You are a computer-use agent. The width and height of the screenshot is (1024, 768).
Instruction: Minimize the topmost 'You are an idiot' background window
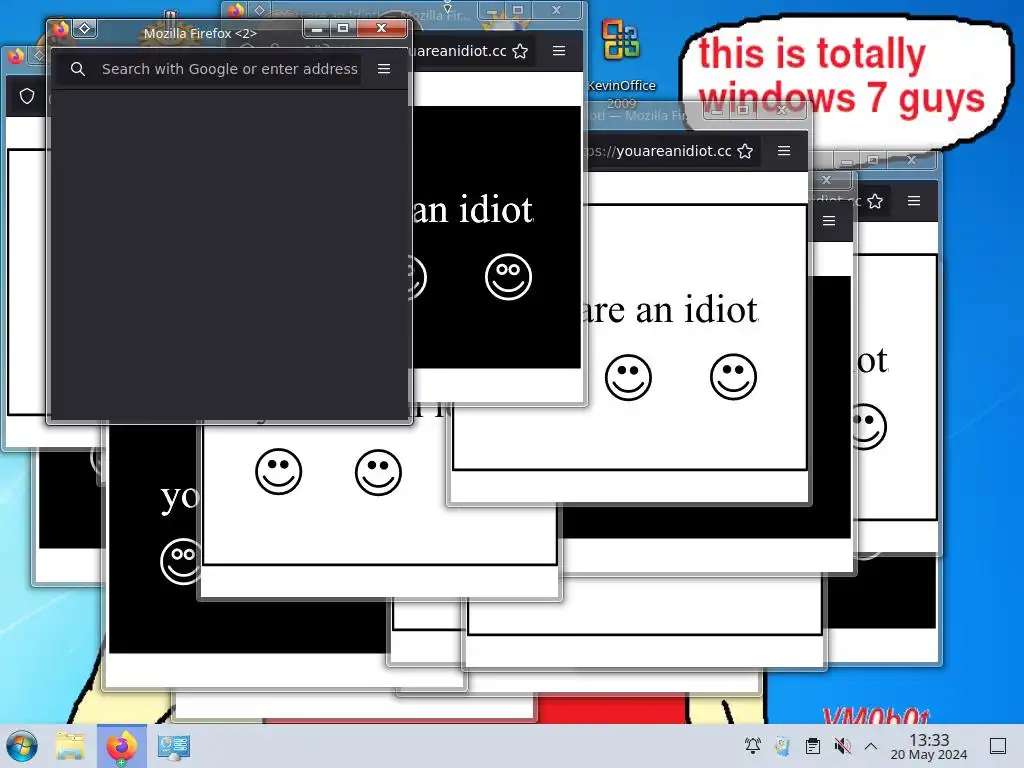[491, 11]
